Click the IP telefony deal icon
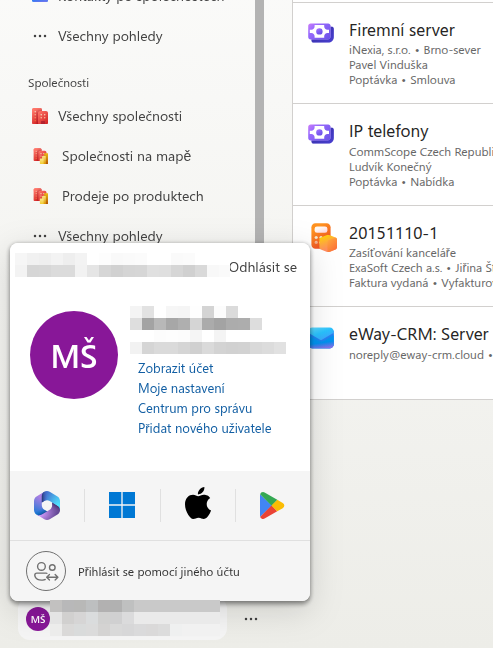The image size is (493, 648). pyautogui.click(x=321, y=133)
